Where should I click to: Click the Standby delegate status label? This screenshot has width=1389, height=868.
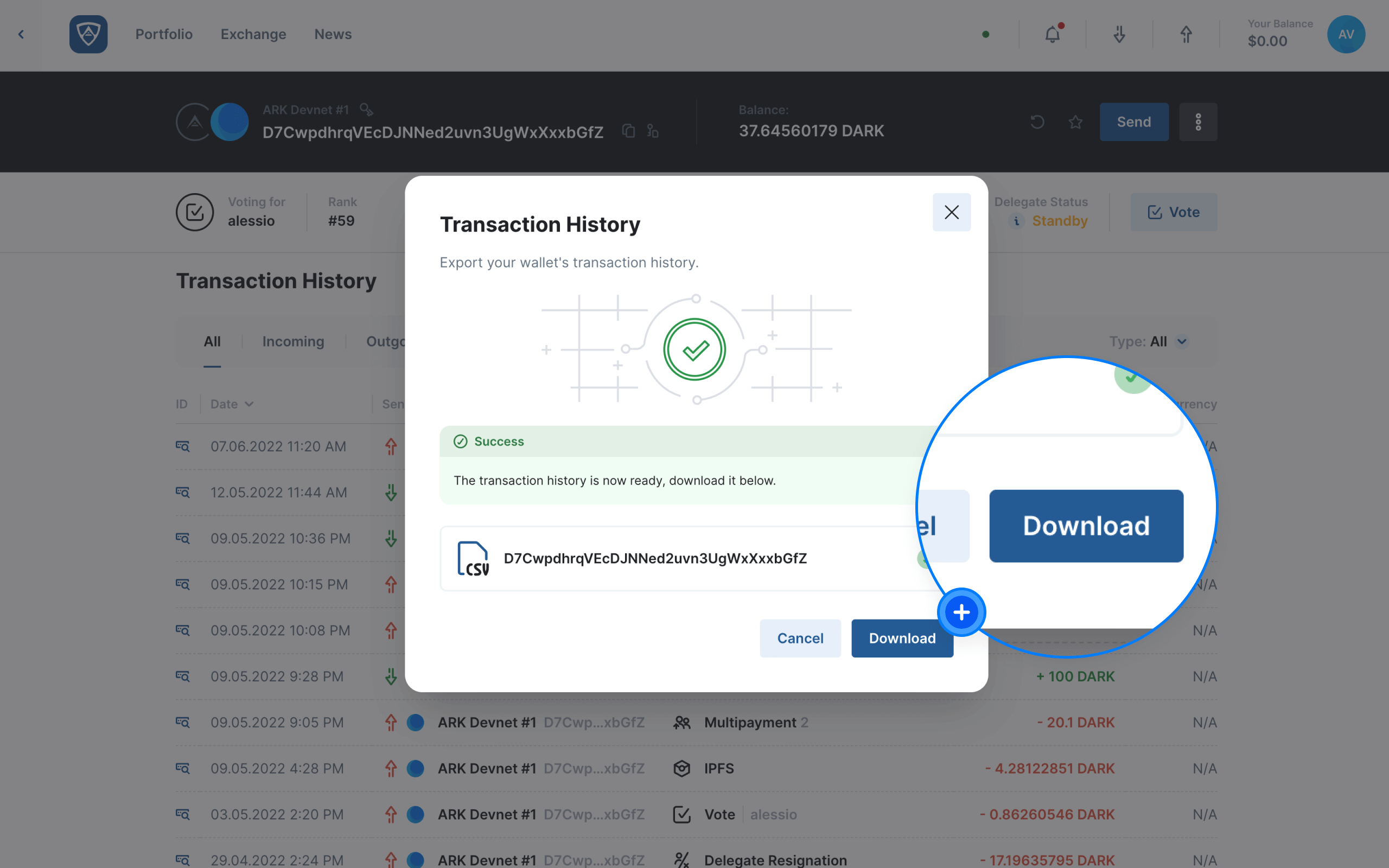[1060, 221]
